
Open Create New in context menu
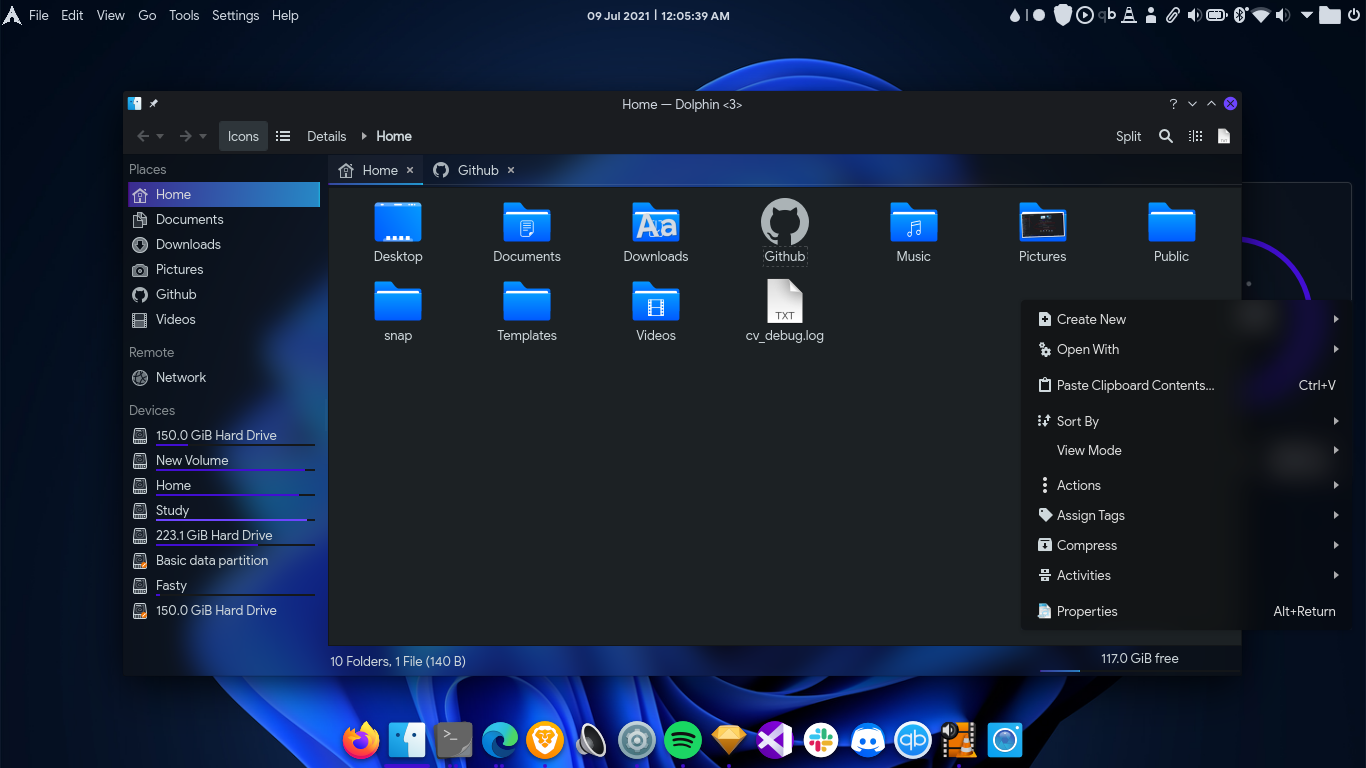(1186, 319)
